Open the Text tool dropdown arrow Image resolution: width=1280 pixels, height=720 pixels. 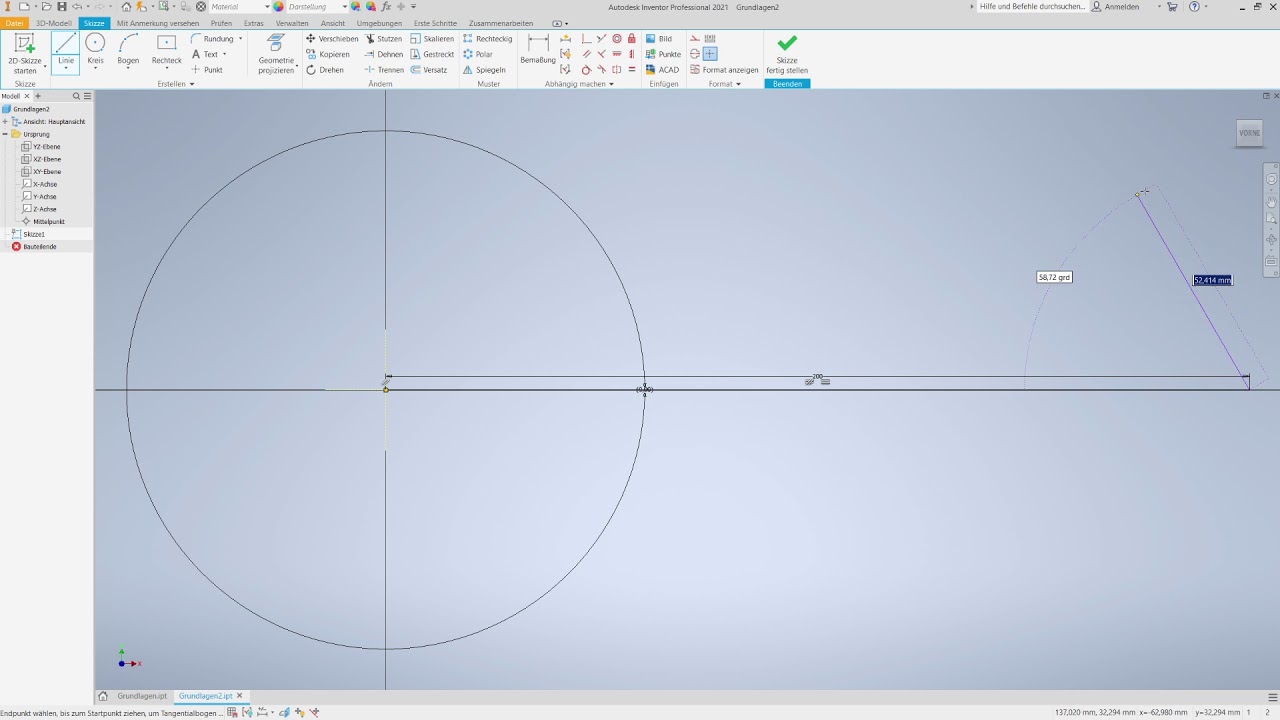pos(225,54)
